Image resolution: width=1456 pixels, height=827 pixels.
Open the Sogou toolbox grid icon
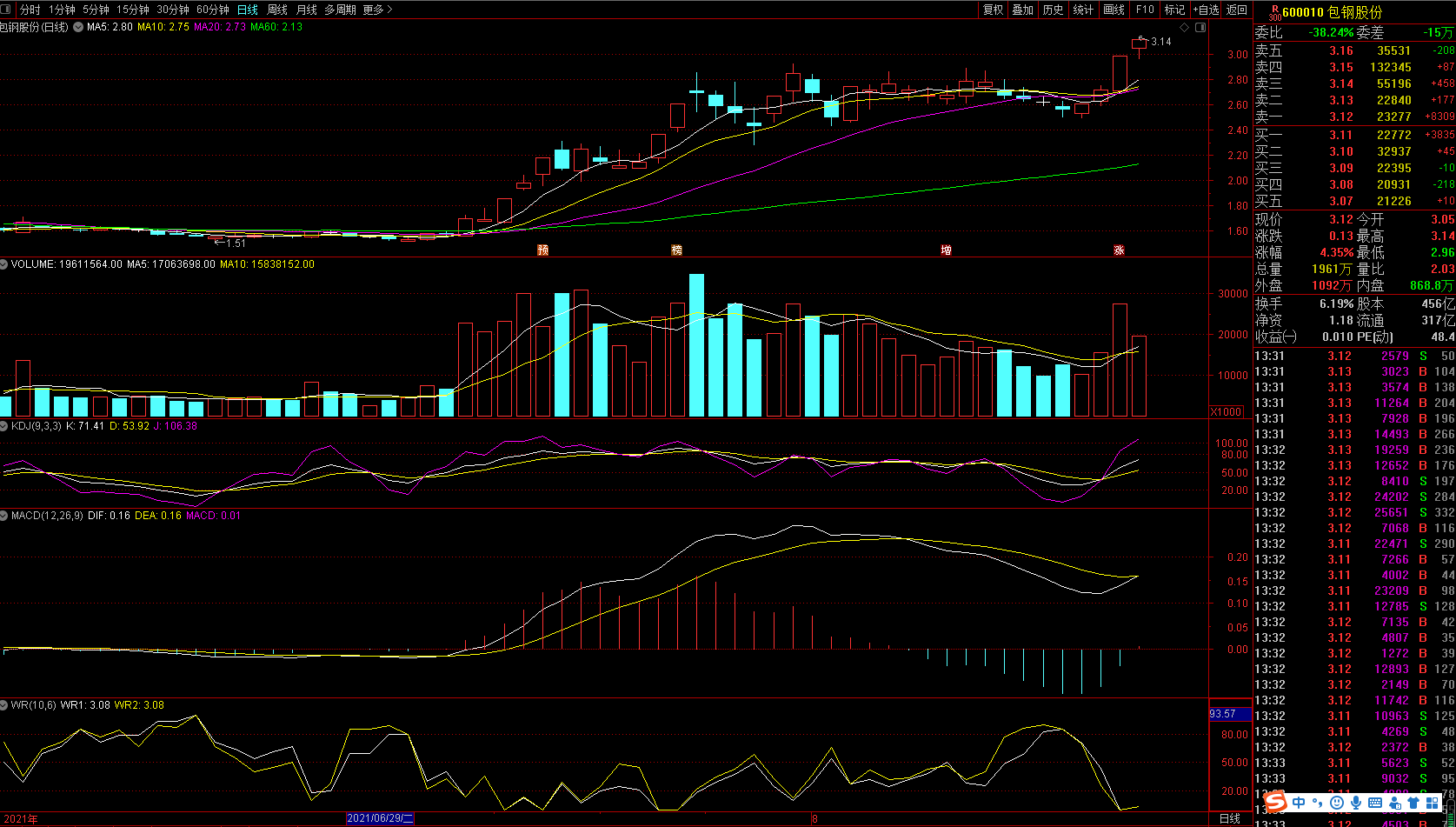(x=1433, y=803)
